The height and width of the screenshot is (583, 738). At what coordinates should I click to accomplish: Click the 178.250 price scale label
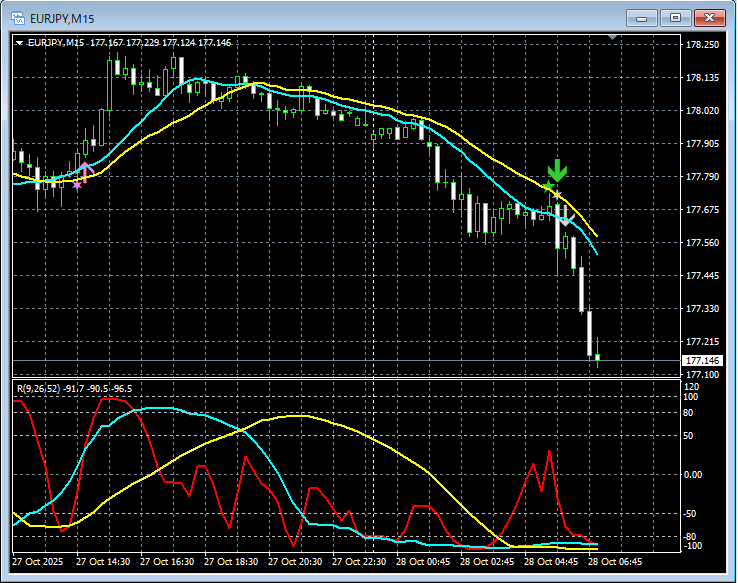pyautogui.click(x=702, y=45)
